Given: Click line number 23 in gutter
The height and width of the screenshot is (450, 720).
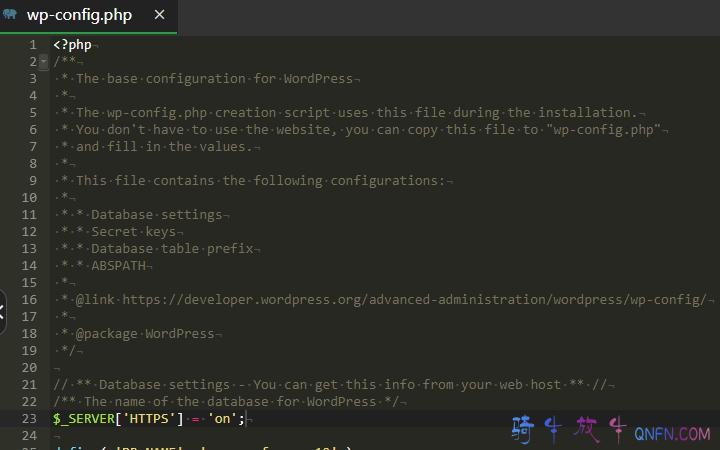Looking at the screenshot, I should [x=29, y=419].
